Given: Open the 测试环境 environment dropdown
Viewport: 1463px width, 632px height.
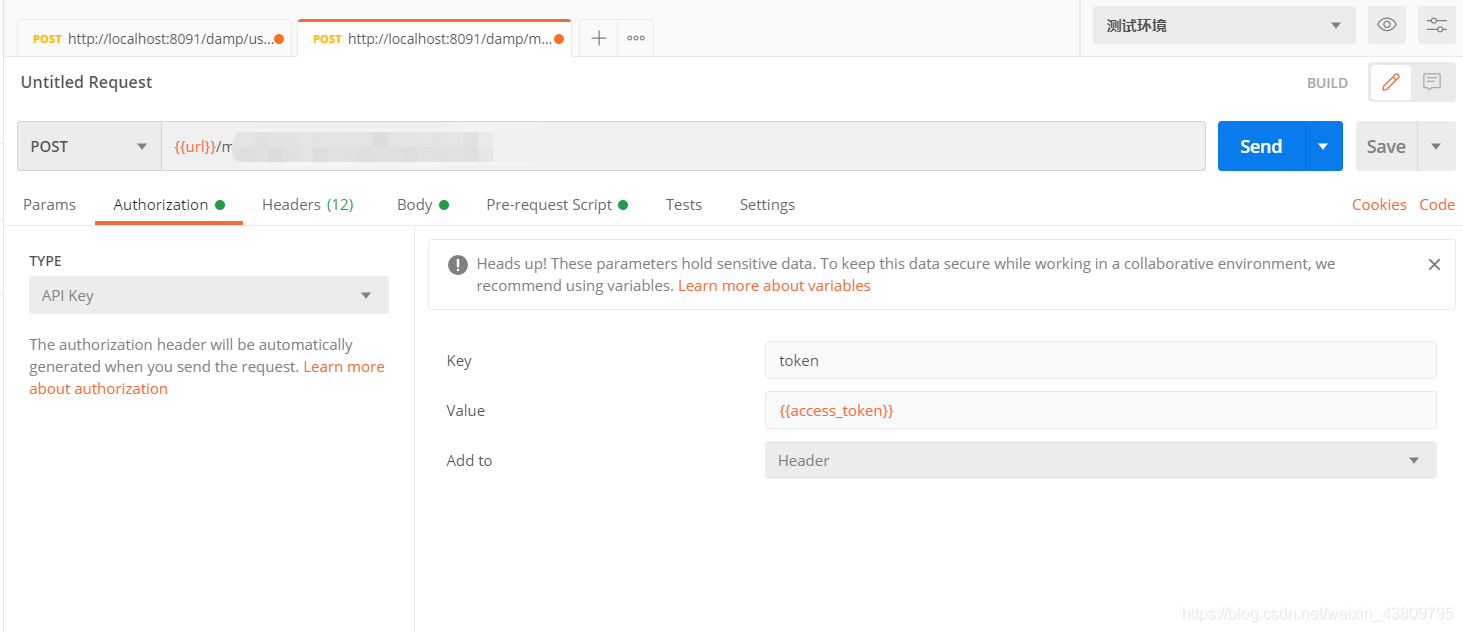Looking at the screenshot, I should [x=1224, y=25].
